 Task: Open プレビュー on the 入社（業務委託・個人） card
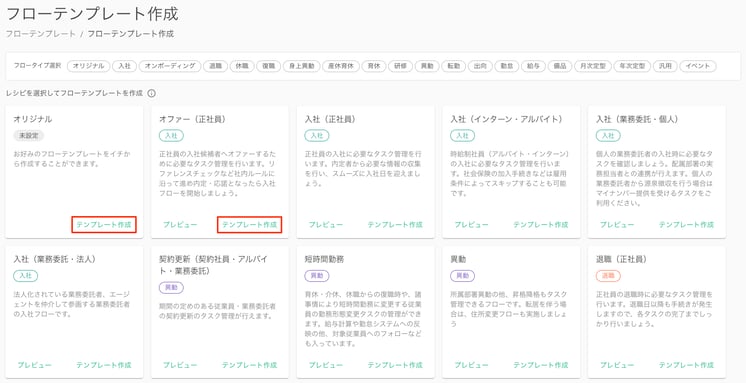point(617,225)
